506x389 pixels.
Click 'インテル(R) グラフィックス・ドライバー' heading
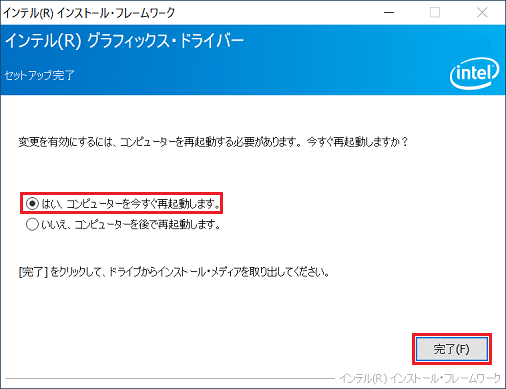coord(124,41)
